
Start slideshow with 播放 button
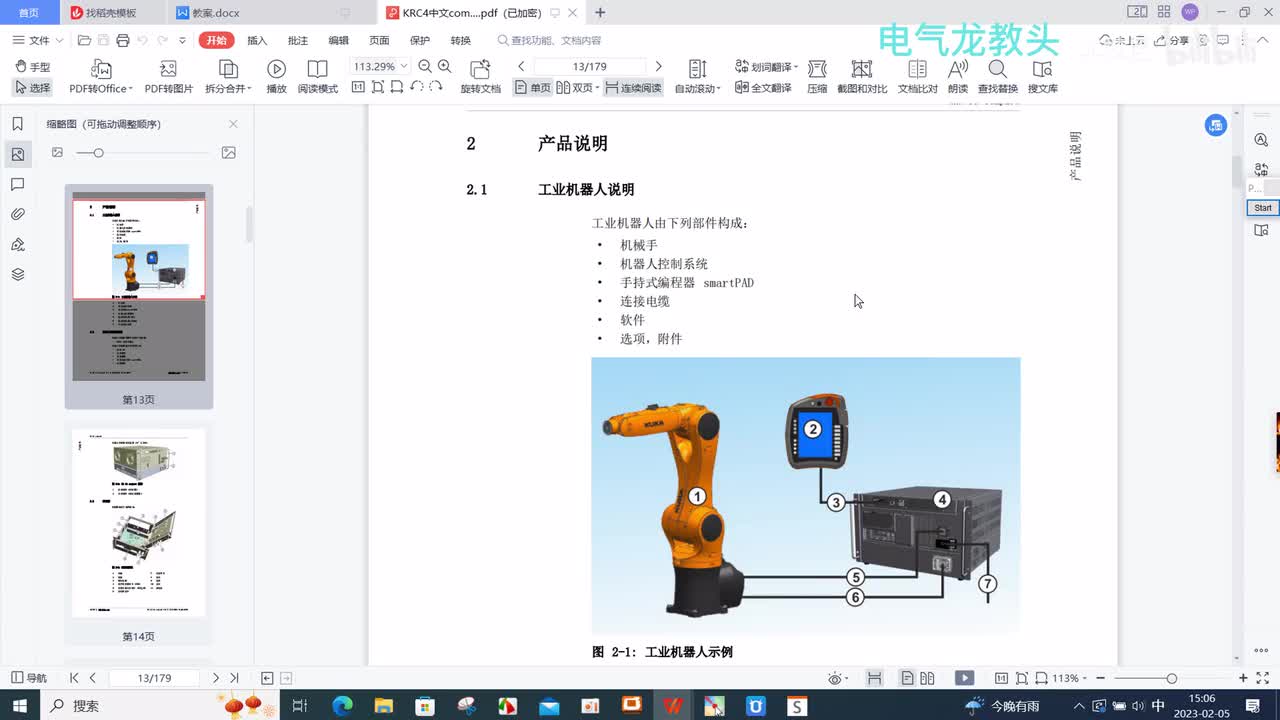coord(277,77)
